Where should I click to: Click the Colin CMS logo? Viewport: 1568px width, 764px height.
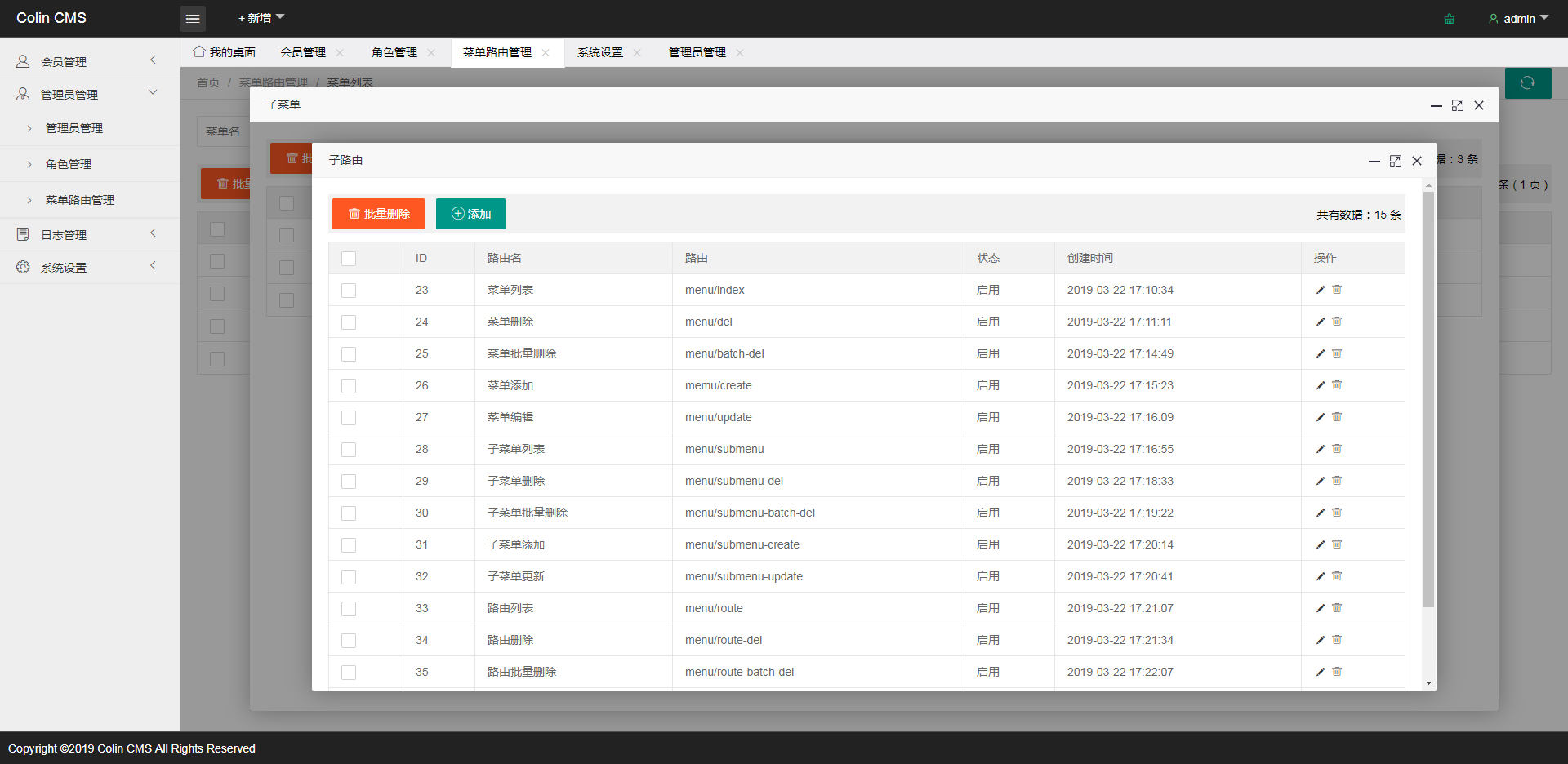click(51, 18)
